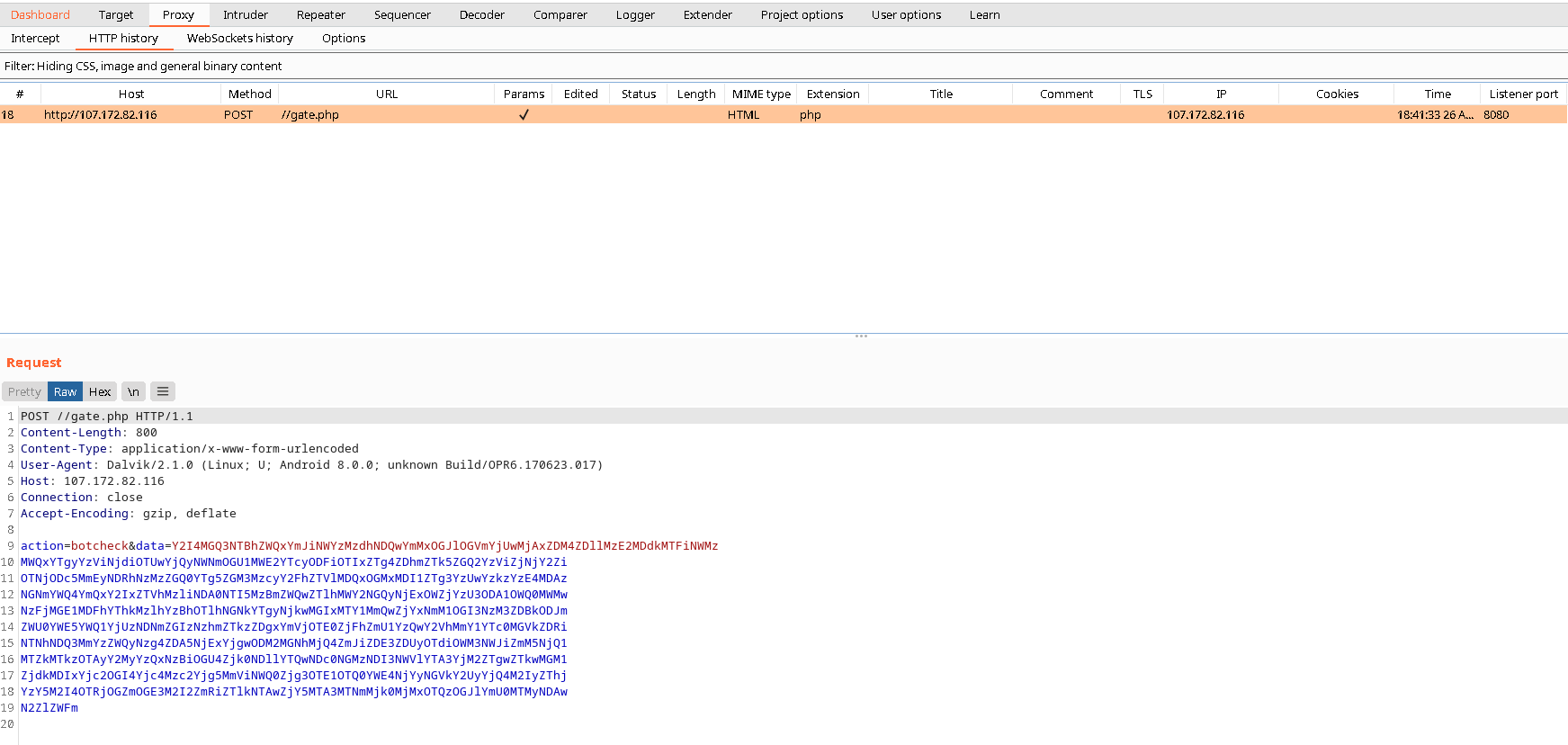Open the Dashboard tab
1568x745 pixels.
pyautogui.click(x=40, y=14)
